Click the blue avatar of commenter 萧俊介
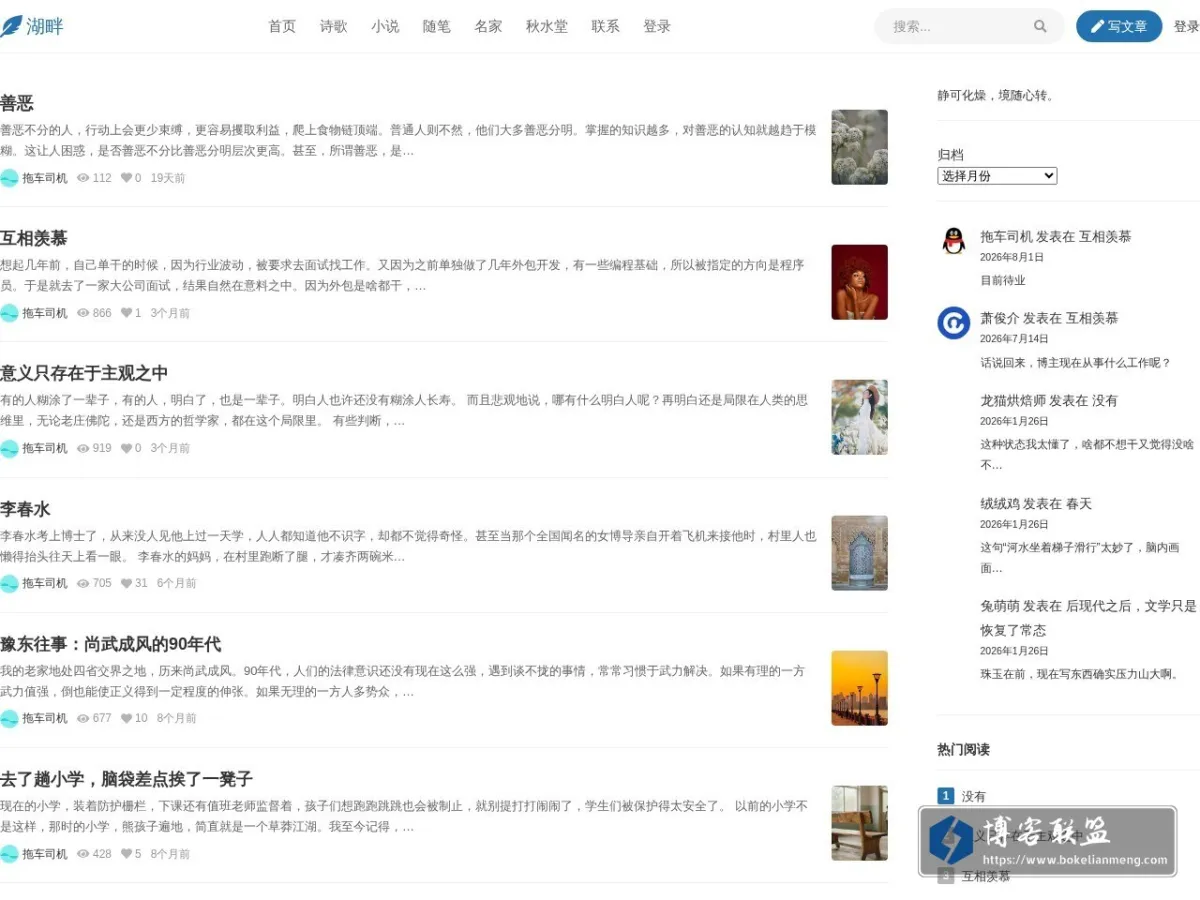Screen dimensions: 1200x900 pos(954,323)
